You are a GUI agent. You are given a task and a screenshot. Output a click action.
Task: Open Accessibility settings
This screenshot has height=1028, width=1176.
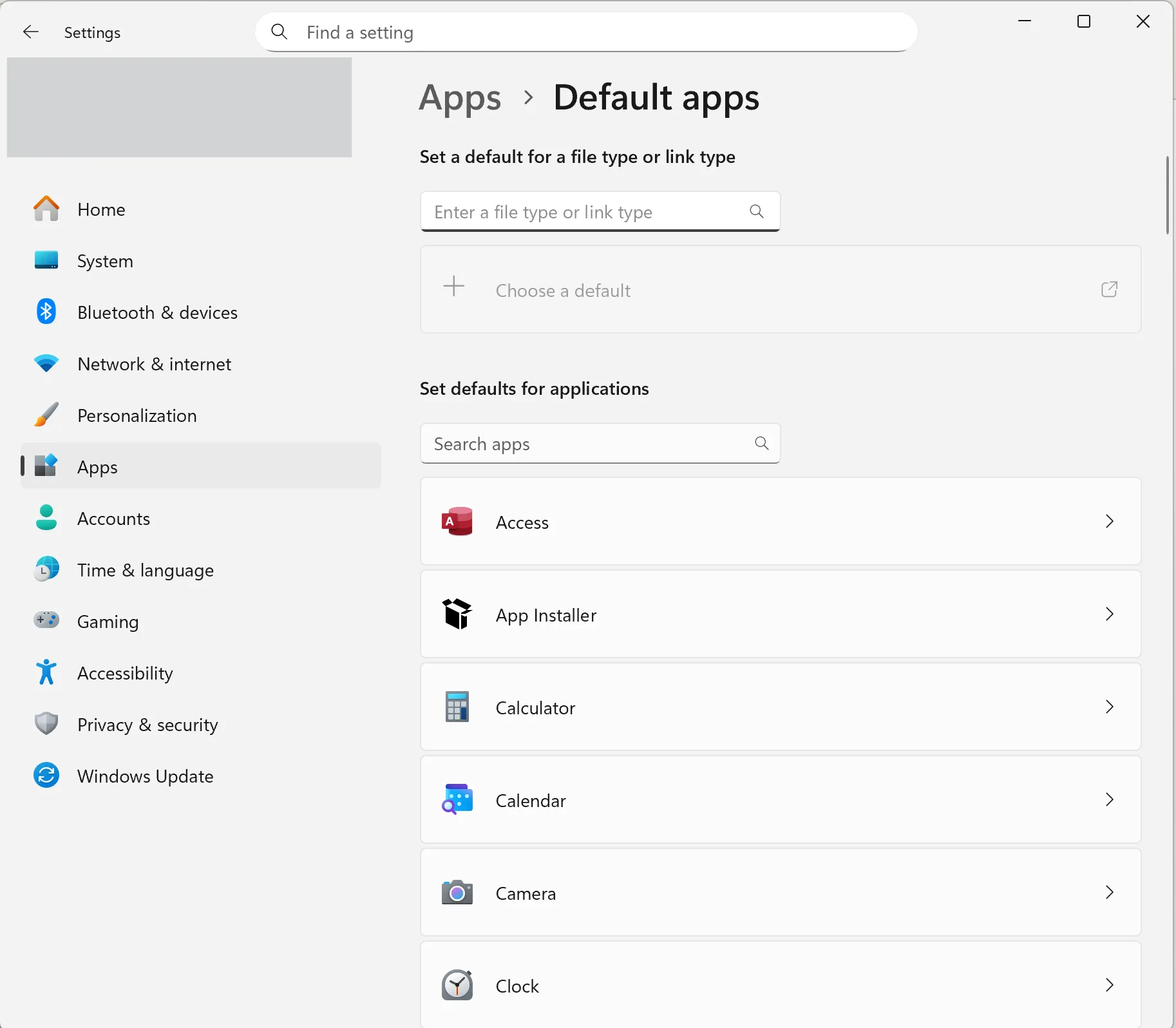click(201, 672)
